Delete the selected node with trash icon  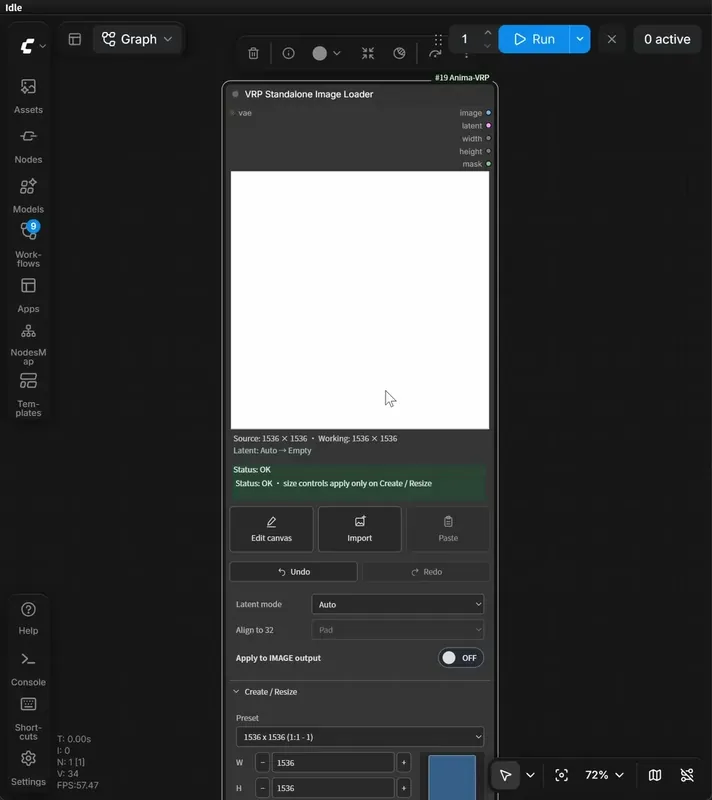coord(253,53)
